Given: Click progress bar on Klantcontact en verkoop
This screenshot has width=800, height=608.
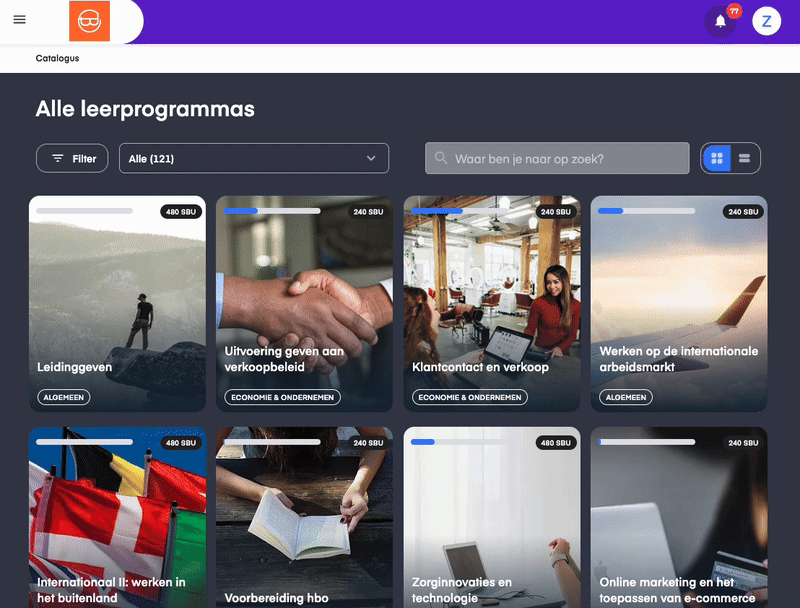Looking at the screenshot, I should [x=459, y=211].
